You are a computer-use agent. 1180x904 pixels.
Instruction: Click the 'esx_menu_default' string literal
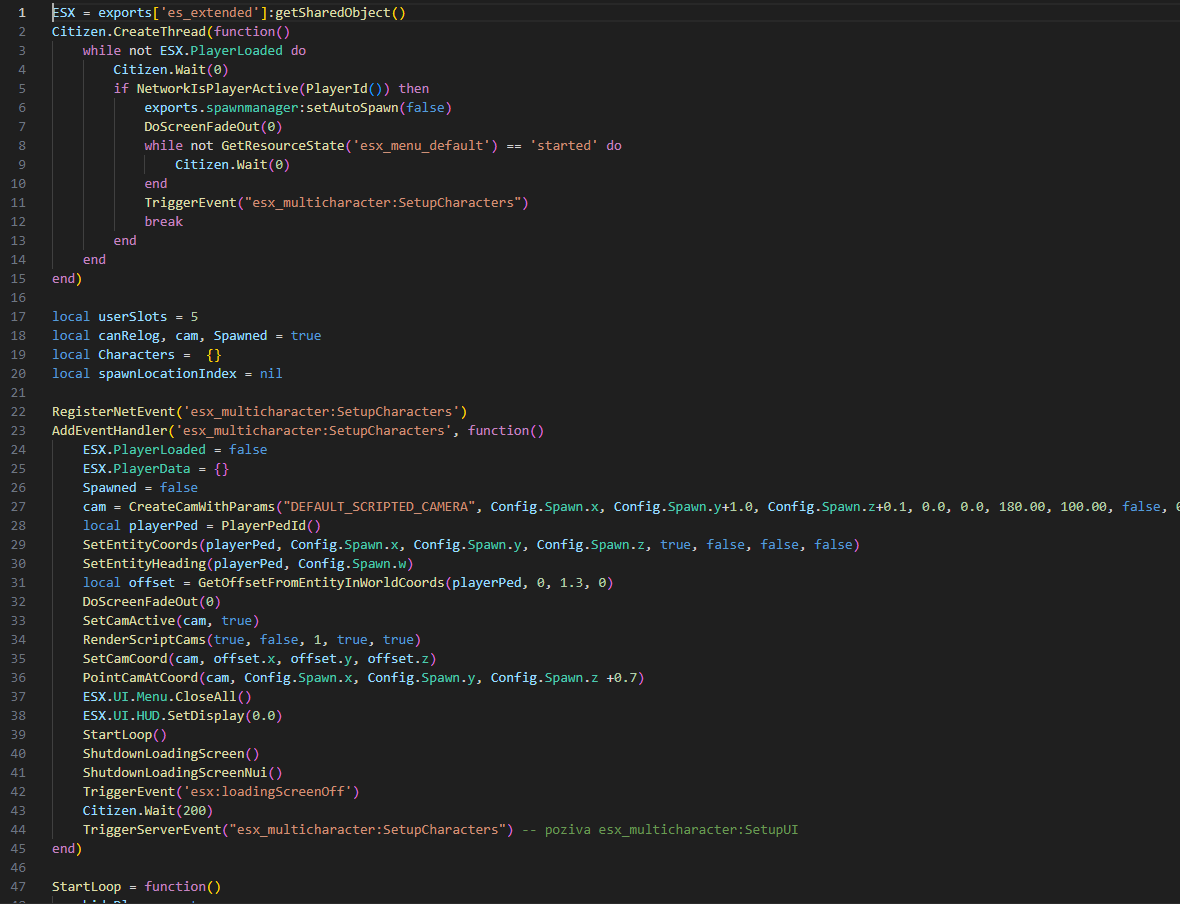421,146
